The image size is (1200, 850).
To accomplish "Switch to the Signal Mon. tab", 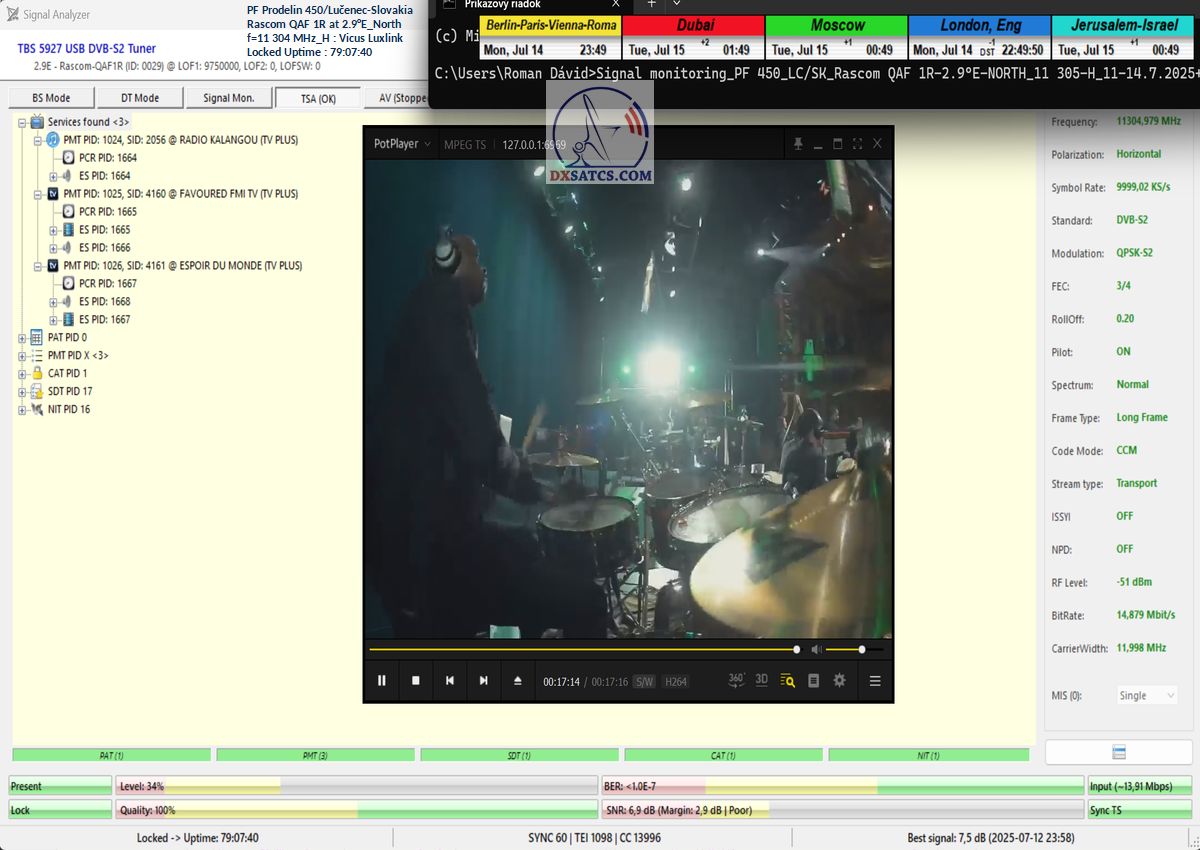I will pos(228,98).
